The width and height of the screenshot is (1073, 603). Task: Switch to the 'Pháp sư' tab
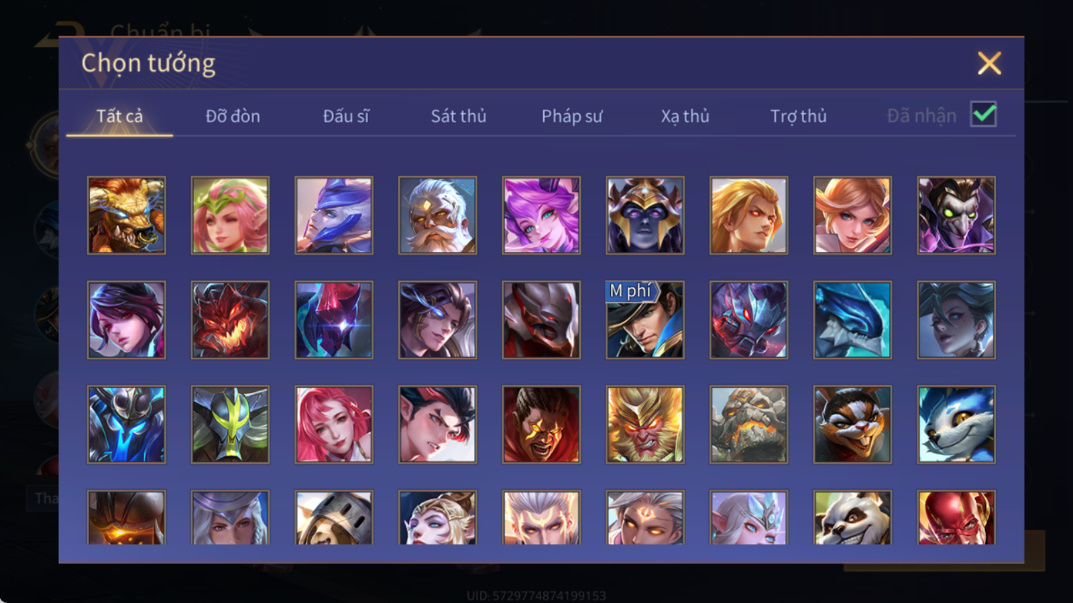point(572,116)
